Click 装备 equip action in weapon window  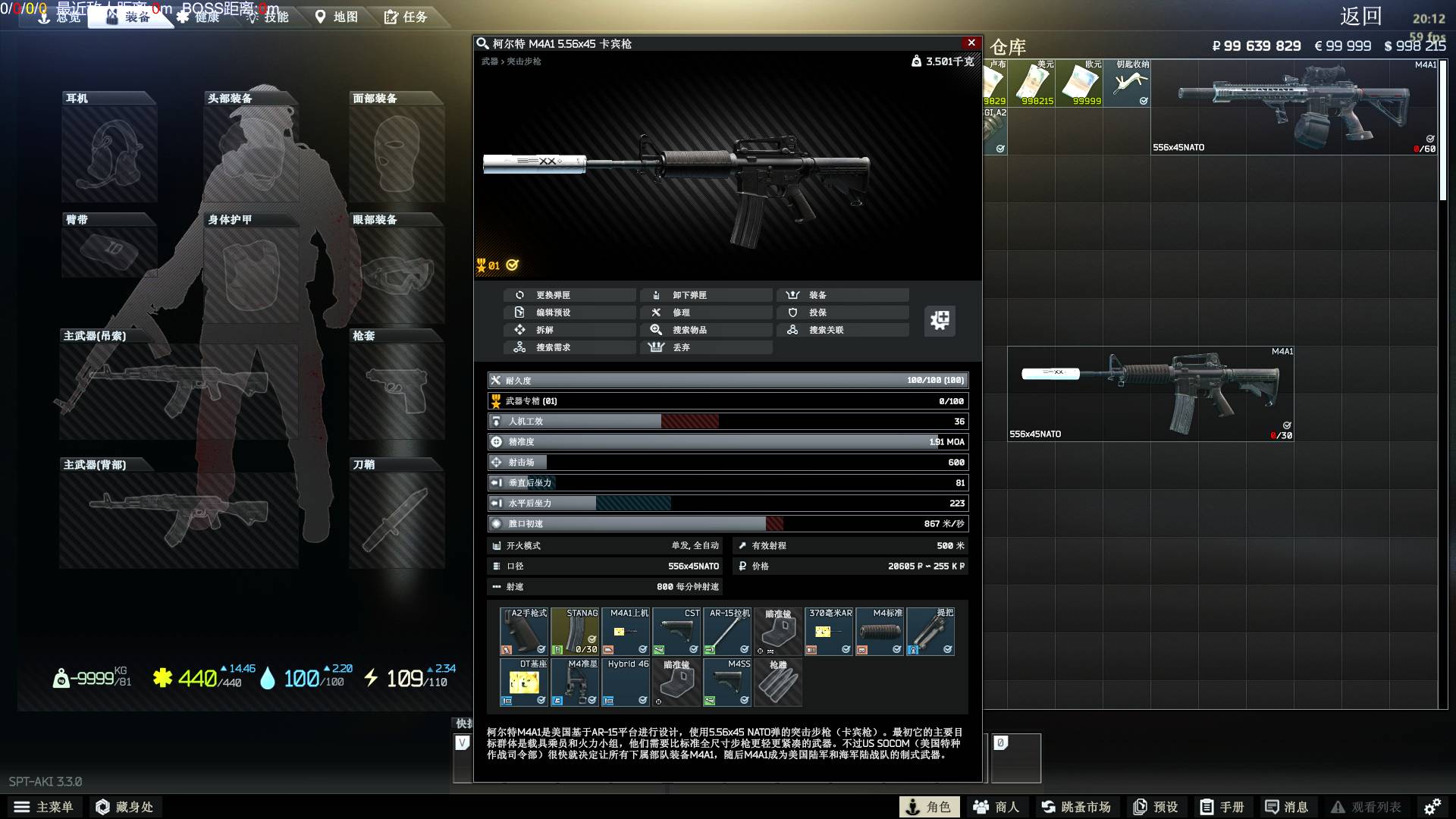click(x=843, y=295)
